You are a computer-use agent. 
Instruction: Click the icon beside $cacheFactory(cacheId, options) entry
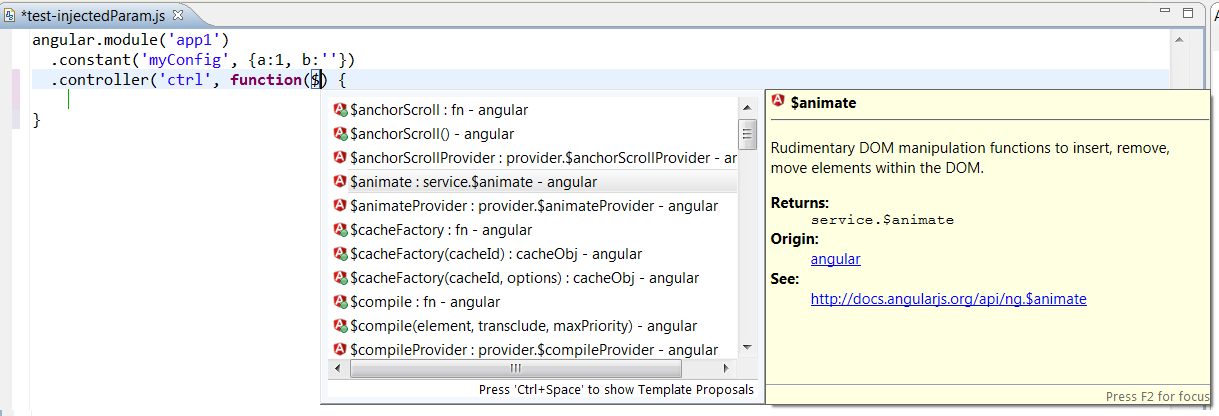point(340,278)
